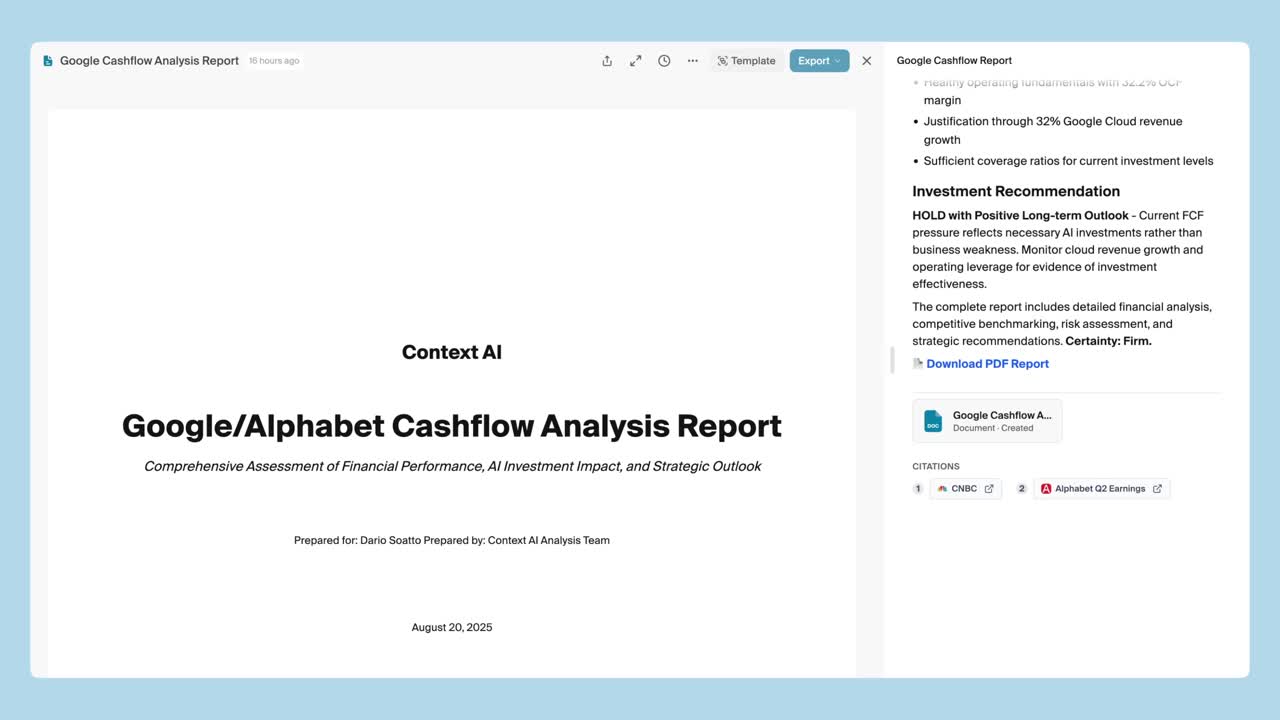
Task: Expand document to fullscreen with arrows icon
Action: [x=635, y=61]
